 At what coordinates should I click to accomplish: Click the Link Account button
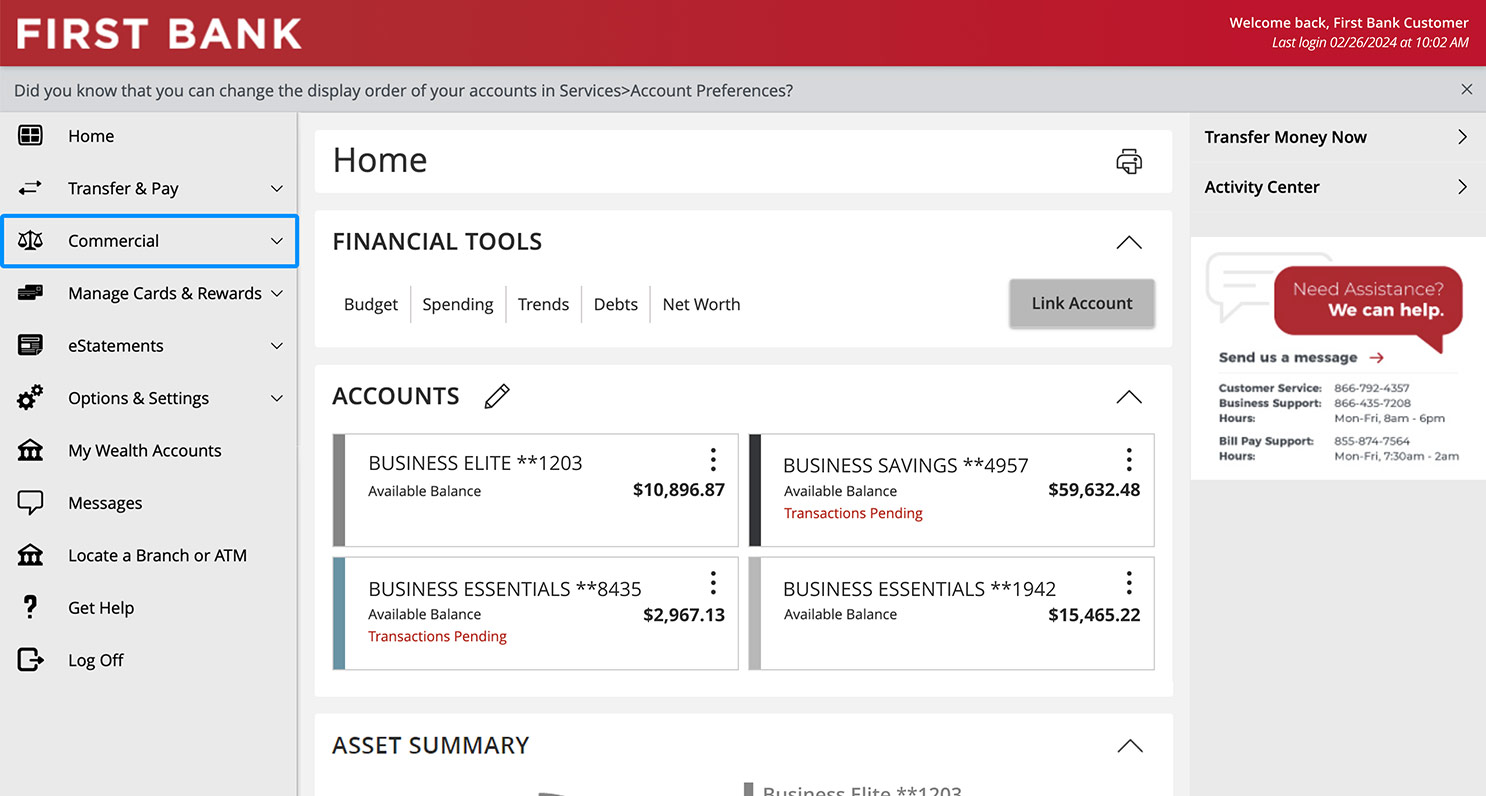(x=1082, y=303)
